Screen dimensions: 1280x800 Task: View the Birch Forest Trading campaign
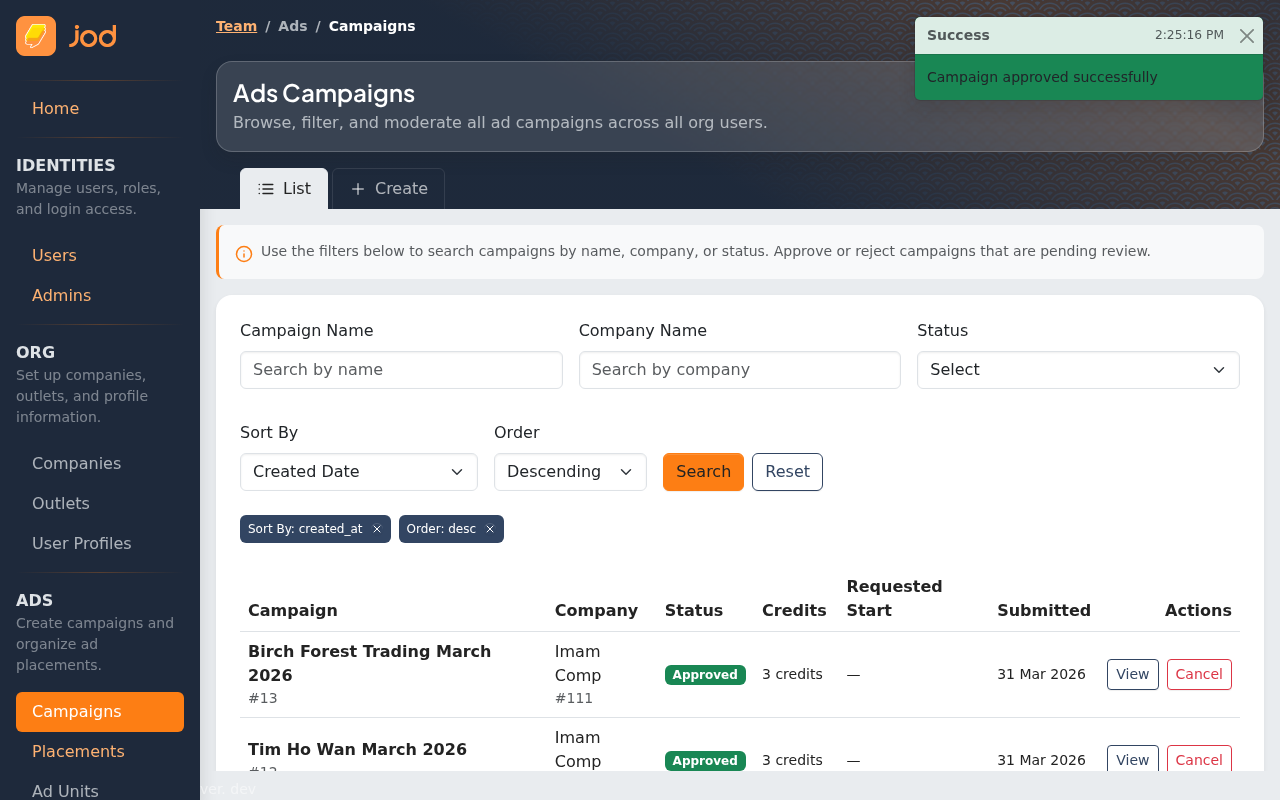coord(1132,675)
